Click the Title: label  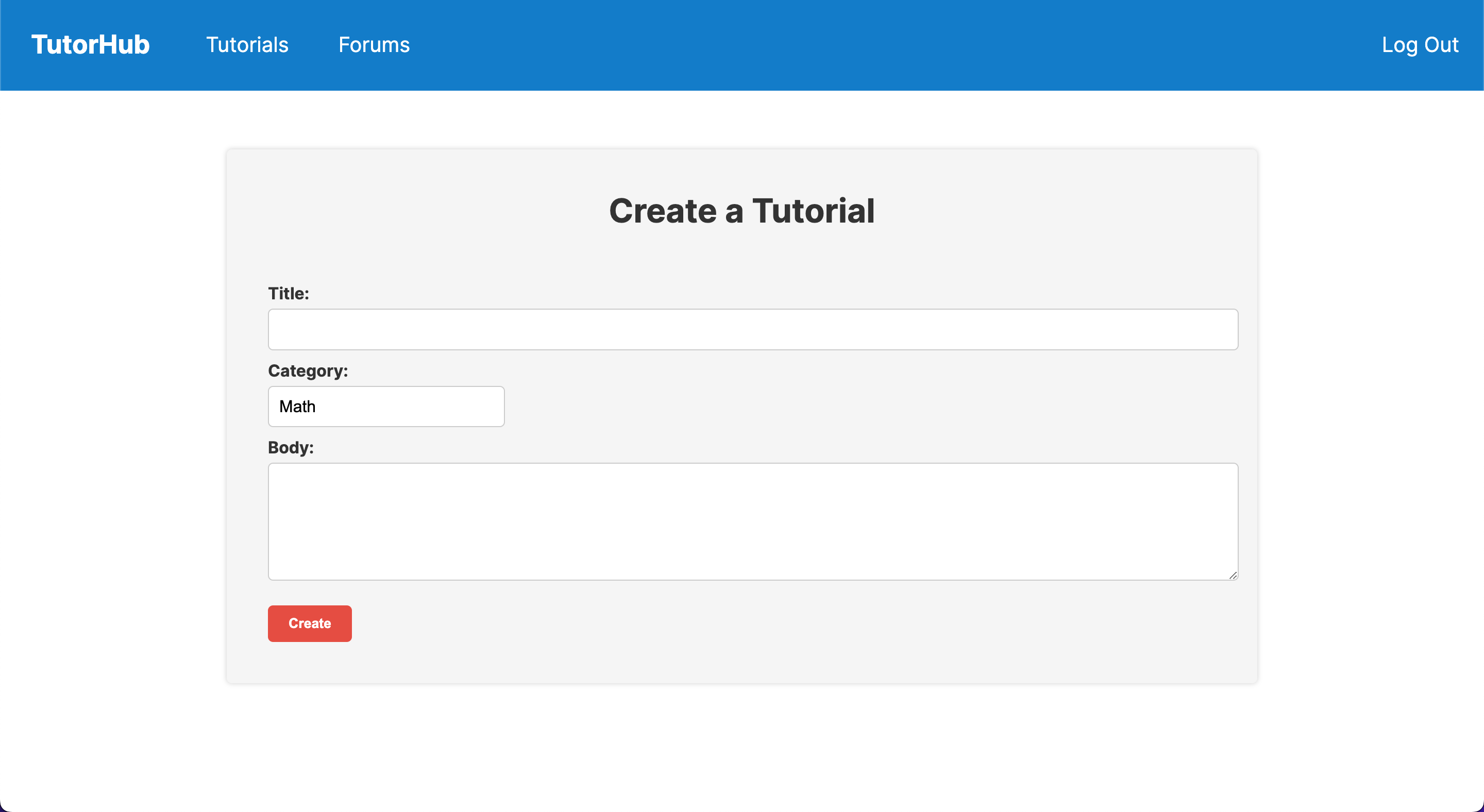tap(289, 294)
